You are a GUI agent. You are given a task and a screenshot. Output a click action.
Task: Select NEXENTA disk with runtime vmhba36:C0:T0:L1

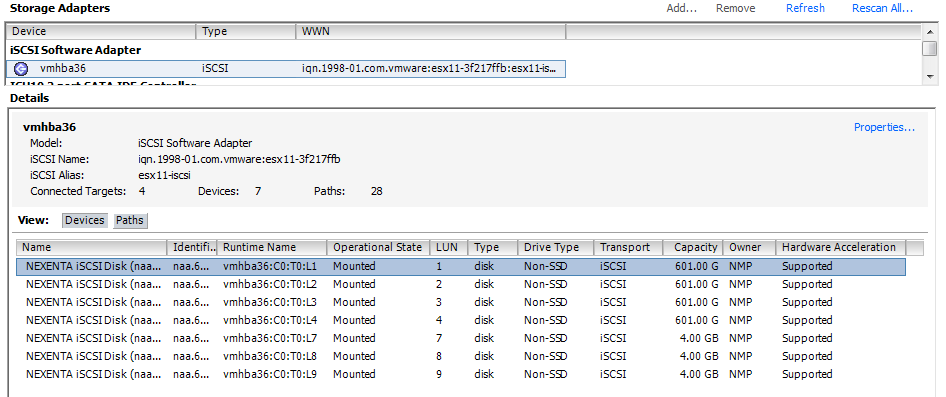(461, 267)
